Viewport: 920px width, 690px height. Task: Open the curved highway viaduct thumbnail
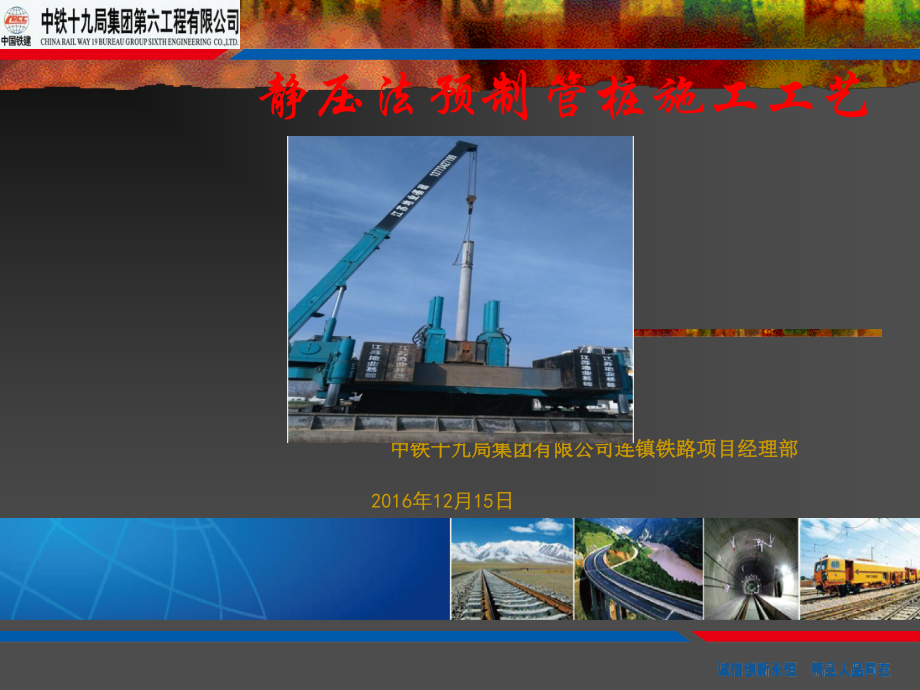pos(638,569)
